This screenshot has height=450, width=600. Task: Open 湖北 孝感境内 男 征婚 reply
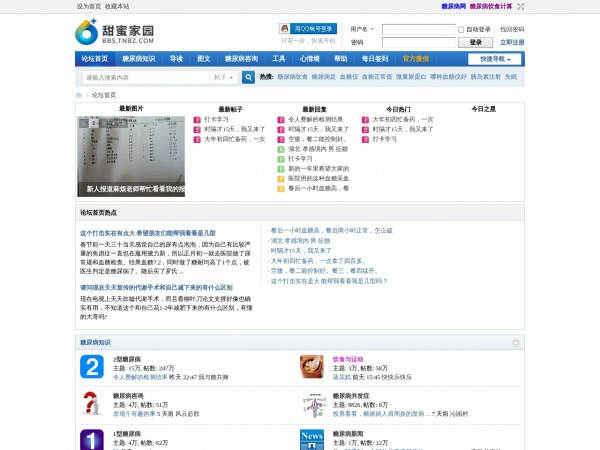[x=318, y=149]
